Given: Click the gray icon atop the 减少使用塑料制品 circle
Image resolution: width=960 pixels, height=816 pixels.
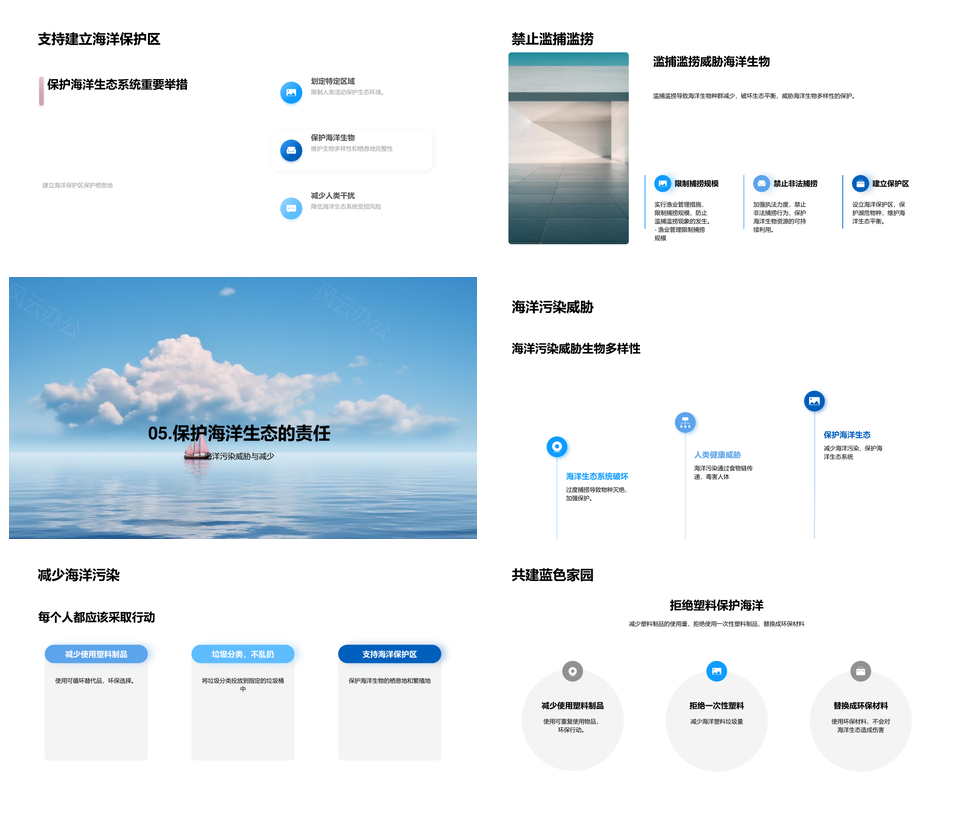Looking at the screenshot, I should click(x=572, y=671).
